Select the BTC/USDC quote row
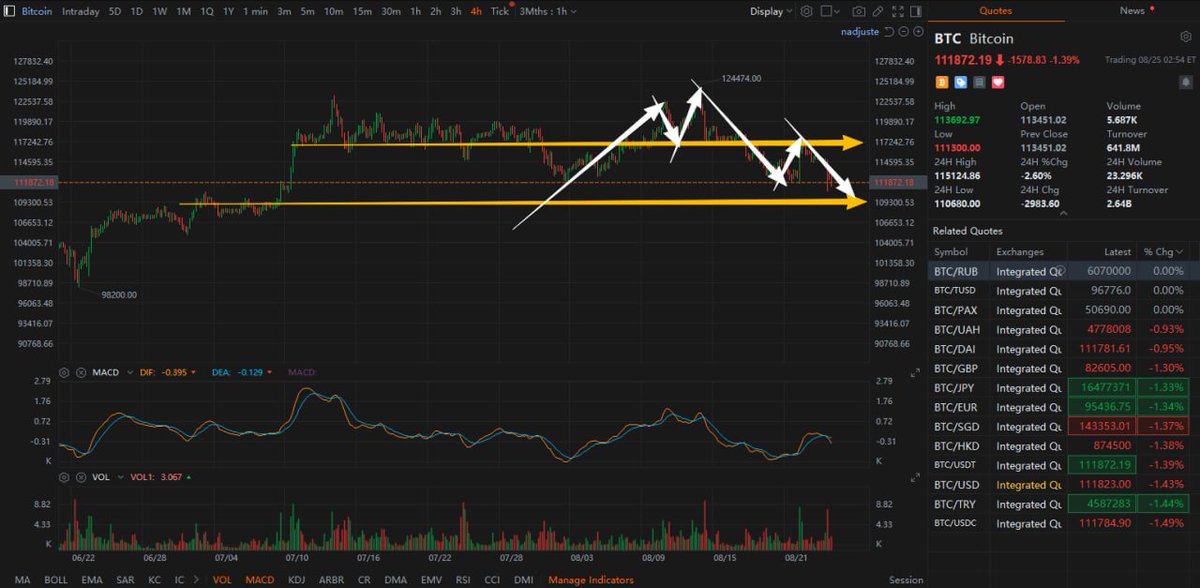 point(1064,523)
